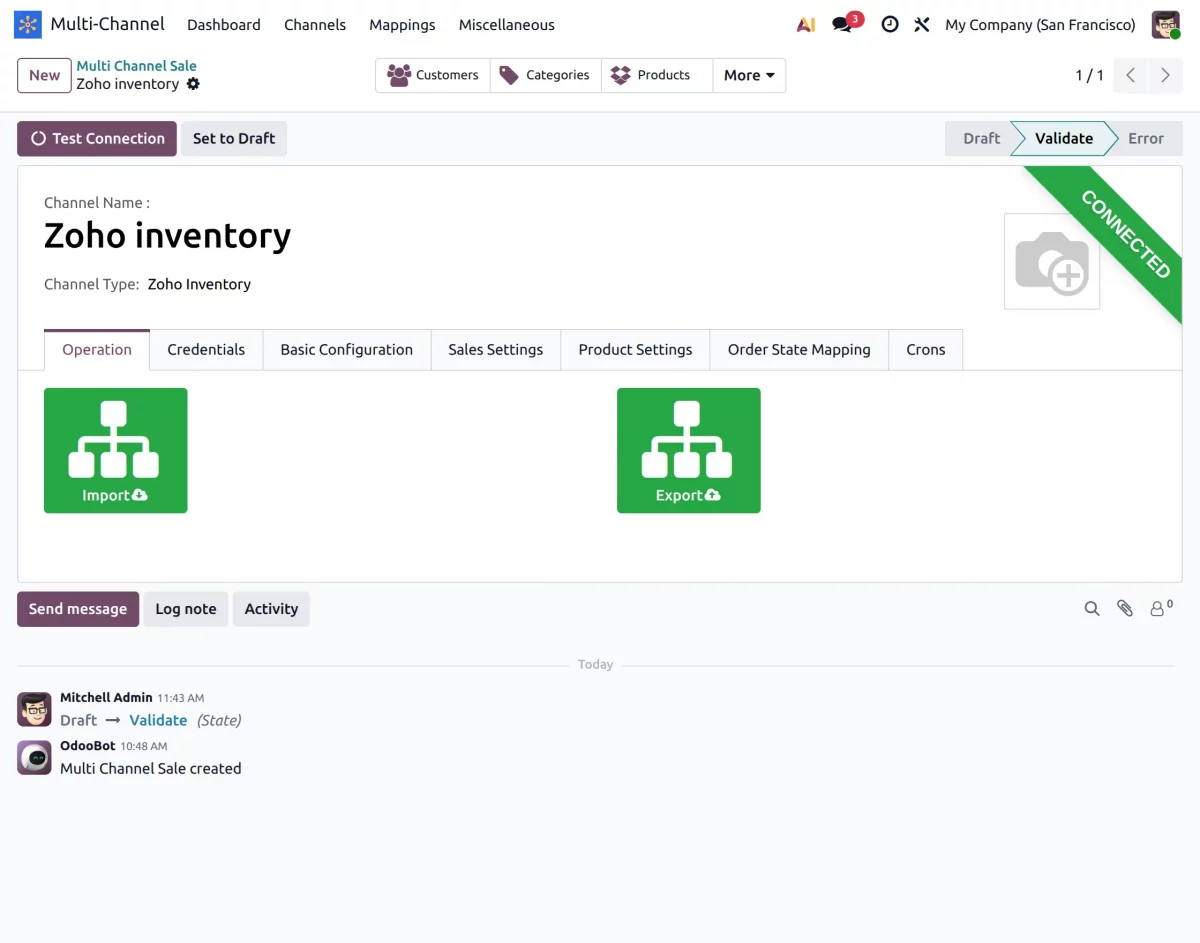Click the 'Multi Channel Sale created' message

[151, 769]
